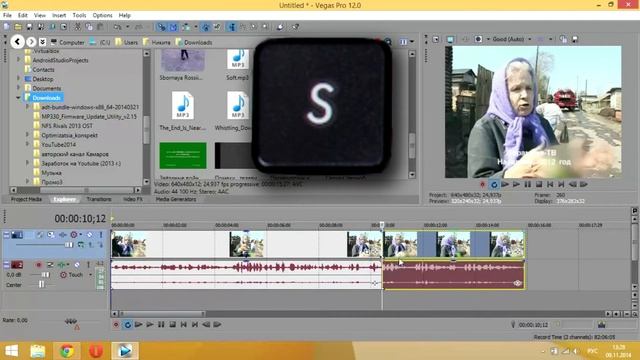This screenshot has width=640, height=360.
Task: Click Pause in preview transport
Action: 528,184
